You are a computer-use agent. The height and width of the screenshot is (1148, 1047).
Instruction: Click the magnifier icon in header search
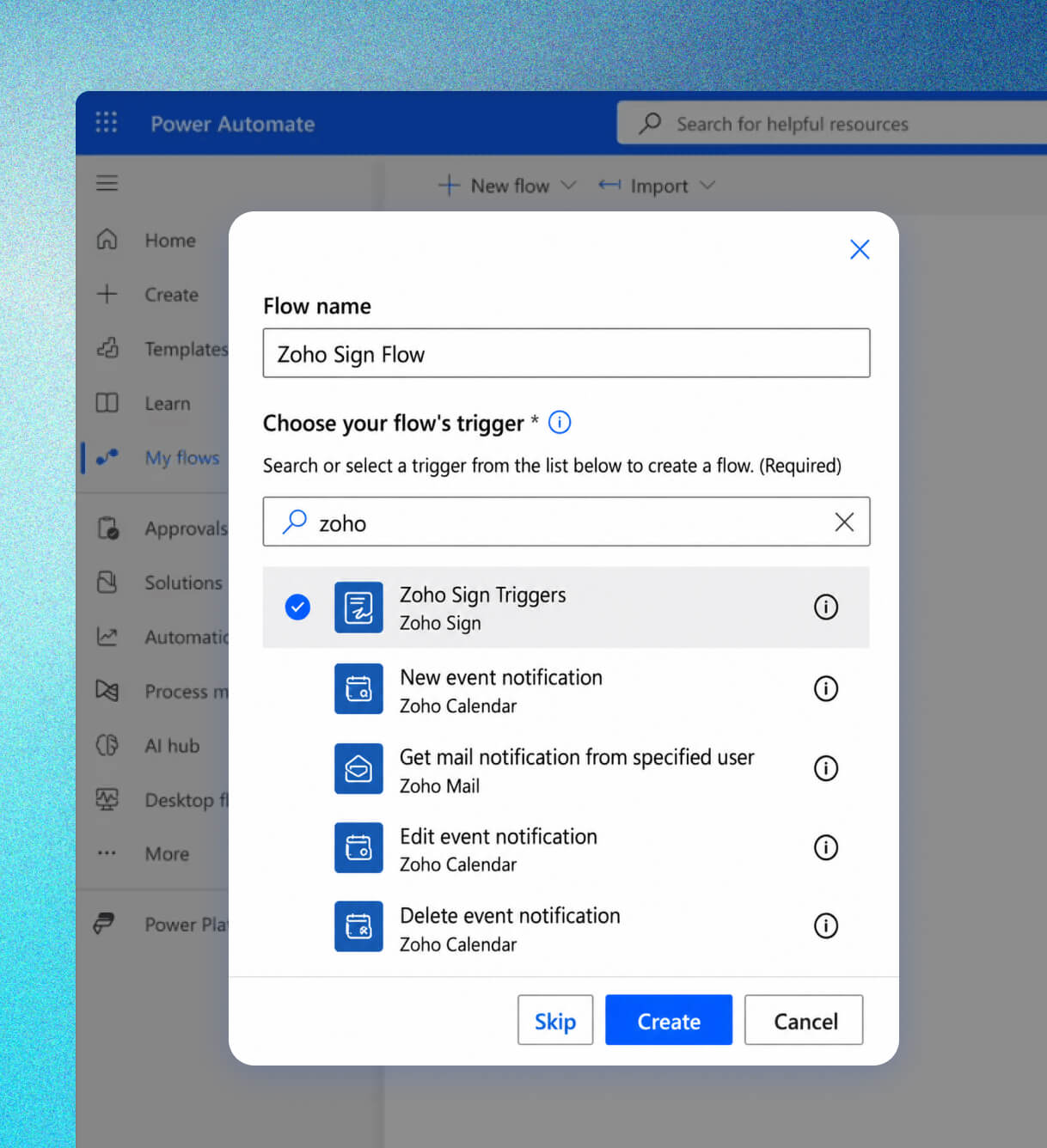tap(650, 124)
